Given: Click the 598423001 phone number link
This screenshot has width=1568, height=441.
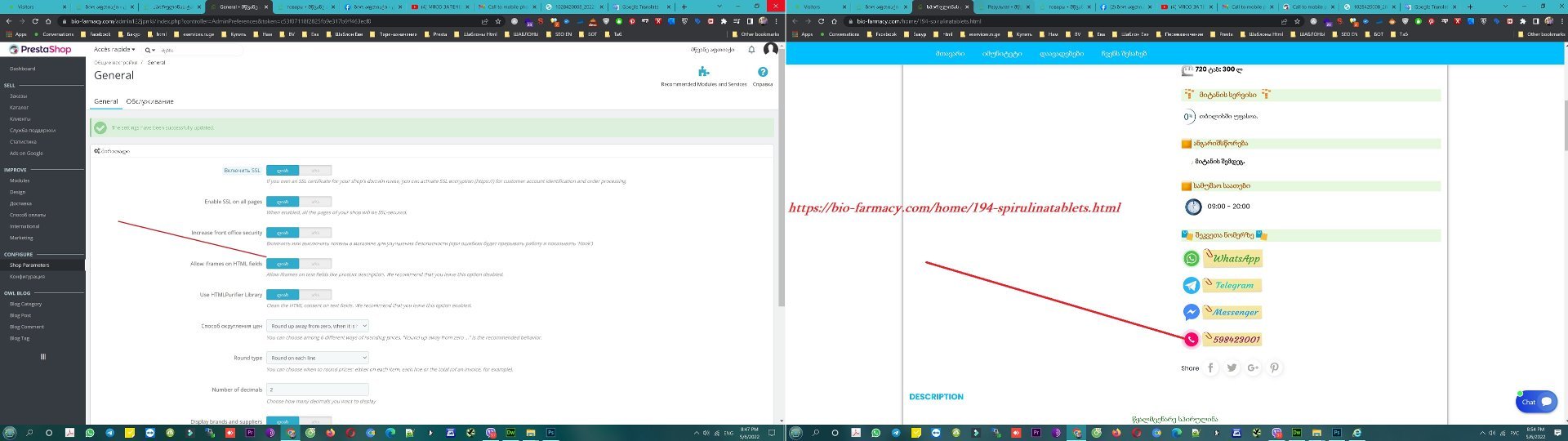Looking at the screenshot, I should (1233, 339).
